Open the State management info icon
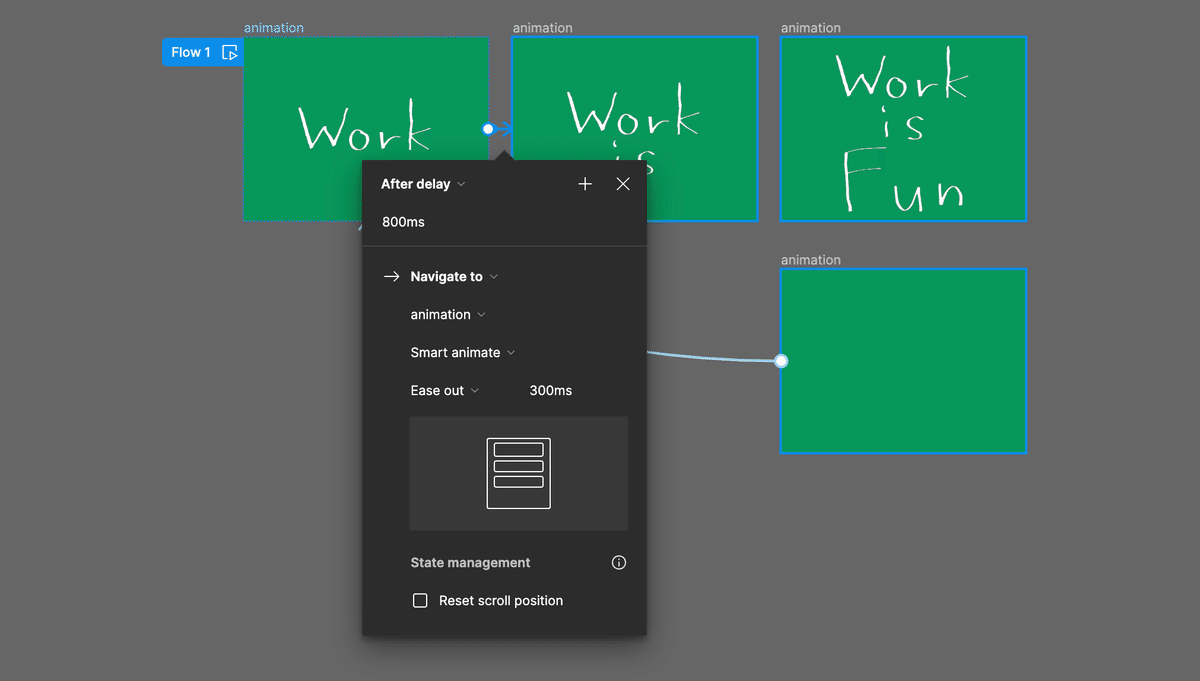Image resolution: width=1200 pixels, height=681 pixels. [x=619, y=563]
